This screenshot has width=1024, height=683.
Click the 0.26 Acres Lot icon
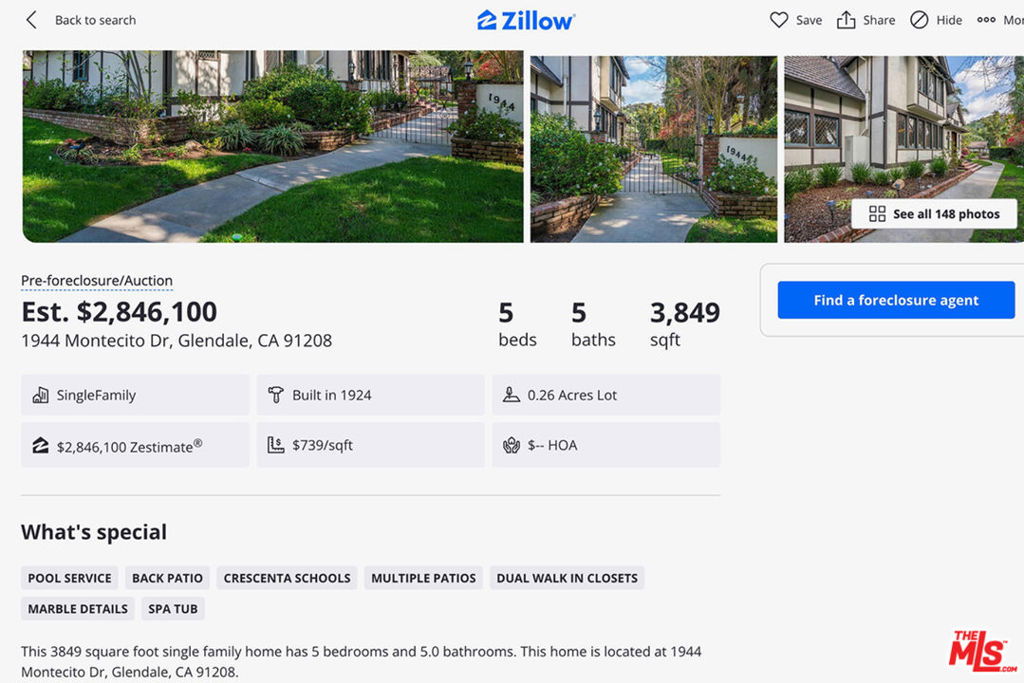[511, 394]
